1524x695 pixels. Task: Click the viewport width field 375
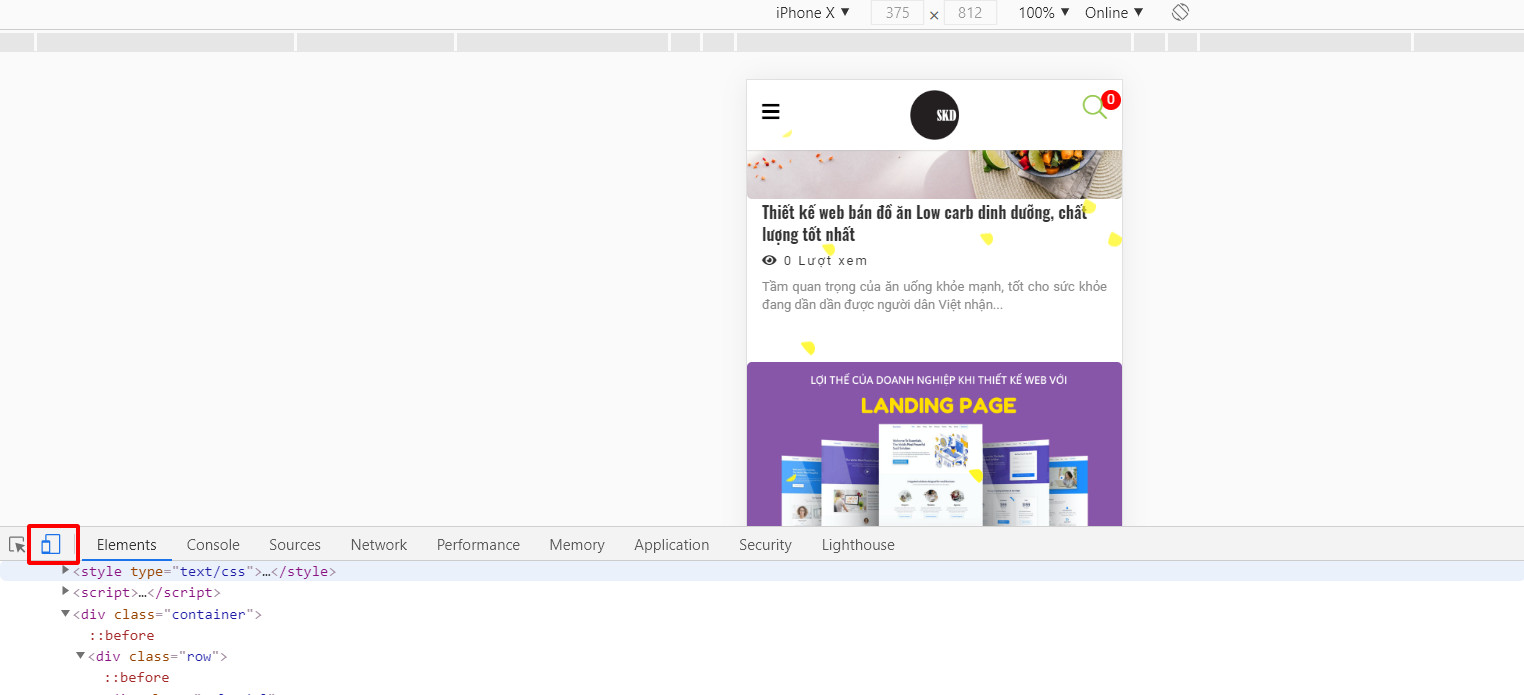[897, 13]
